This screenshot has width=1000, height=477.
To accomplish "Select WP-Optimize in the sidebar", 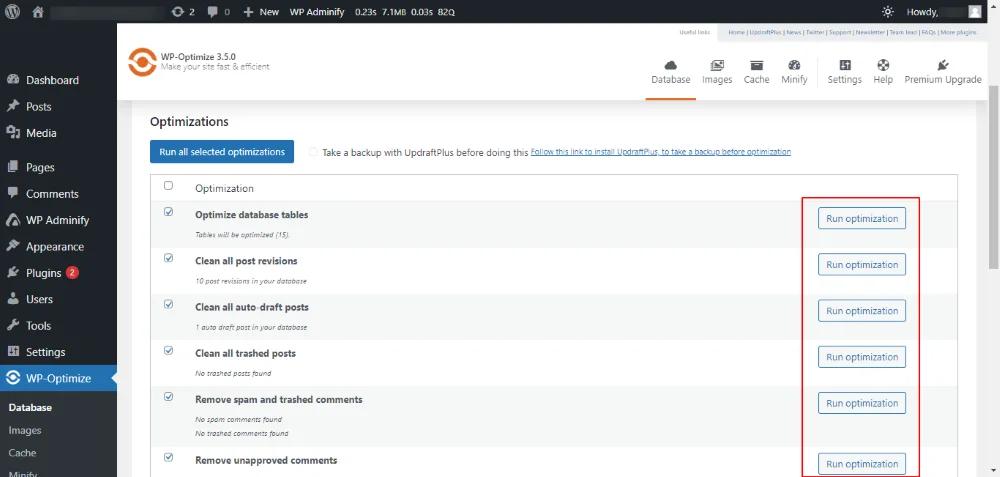I will [x=58, y=378].
